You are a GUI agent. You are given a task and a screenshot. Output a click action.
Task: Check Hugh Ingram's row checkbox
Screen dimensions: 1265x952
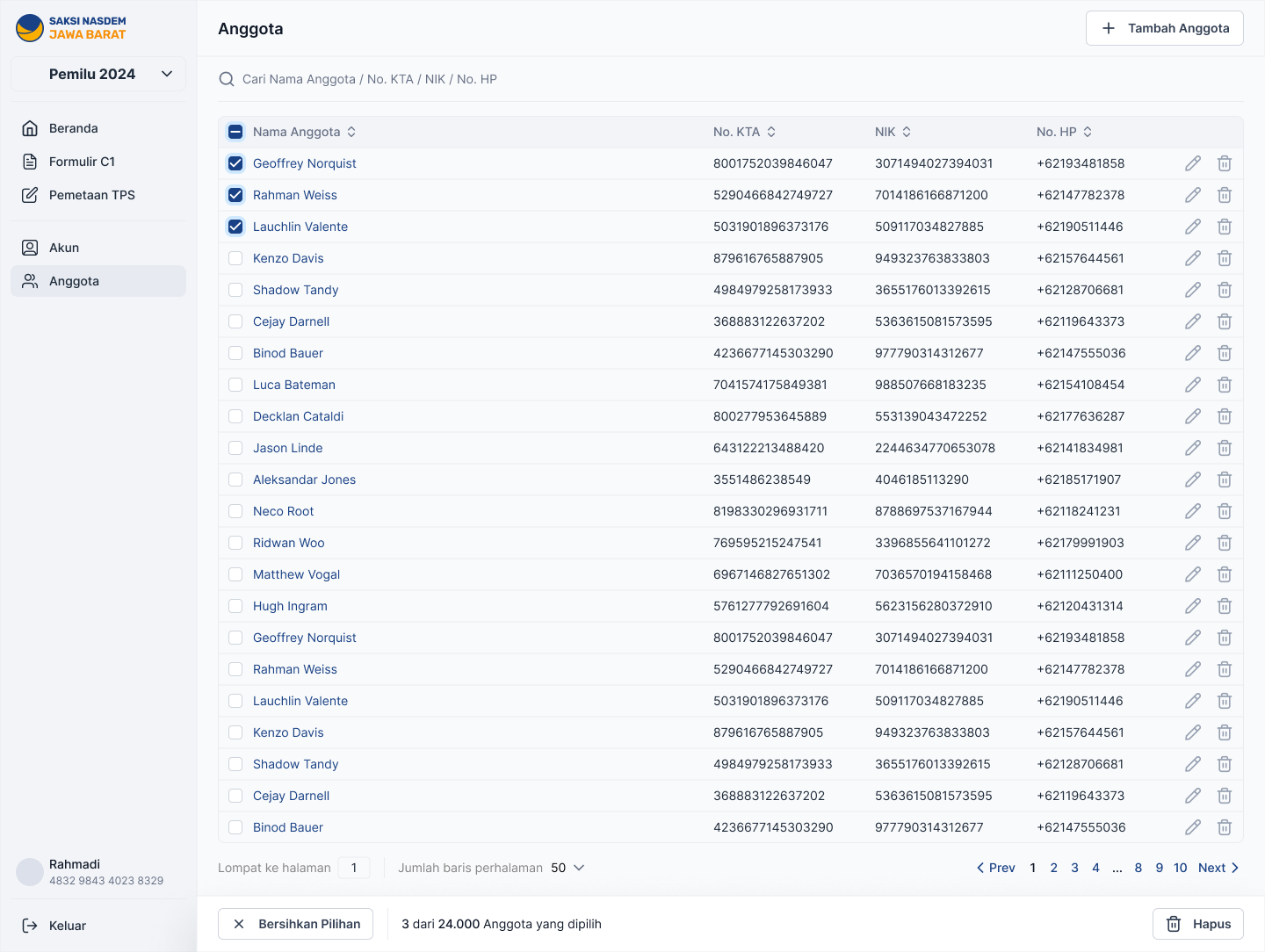click(235, 606)
